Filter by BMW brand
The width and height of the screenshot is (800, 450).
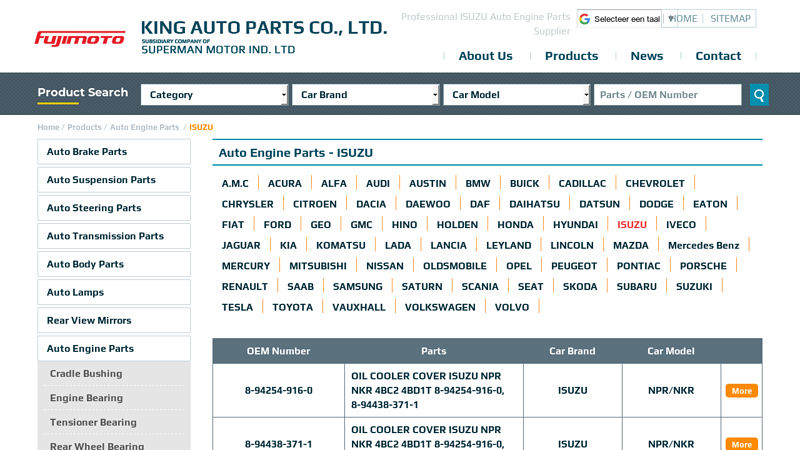pyautogui.click(x=478, y=184)
